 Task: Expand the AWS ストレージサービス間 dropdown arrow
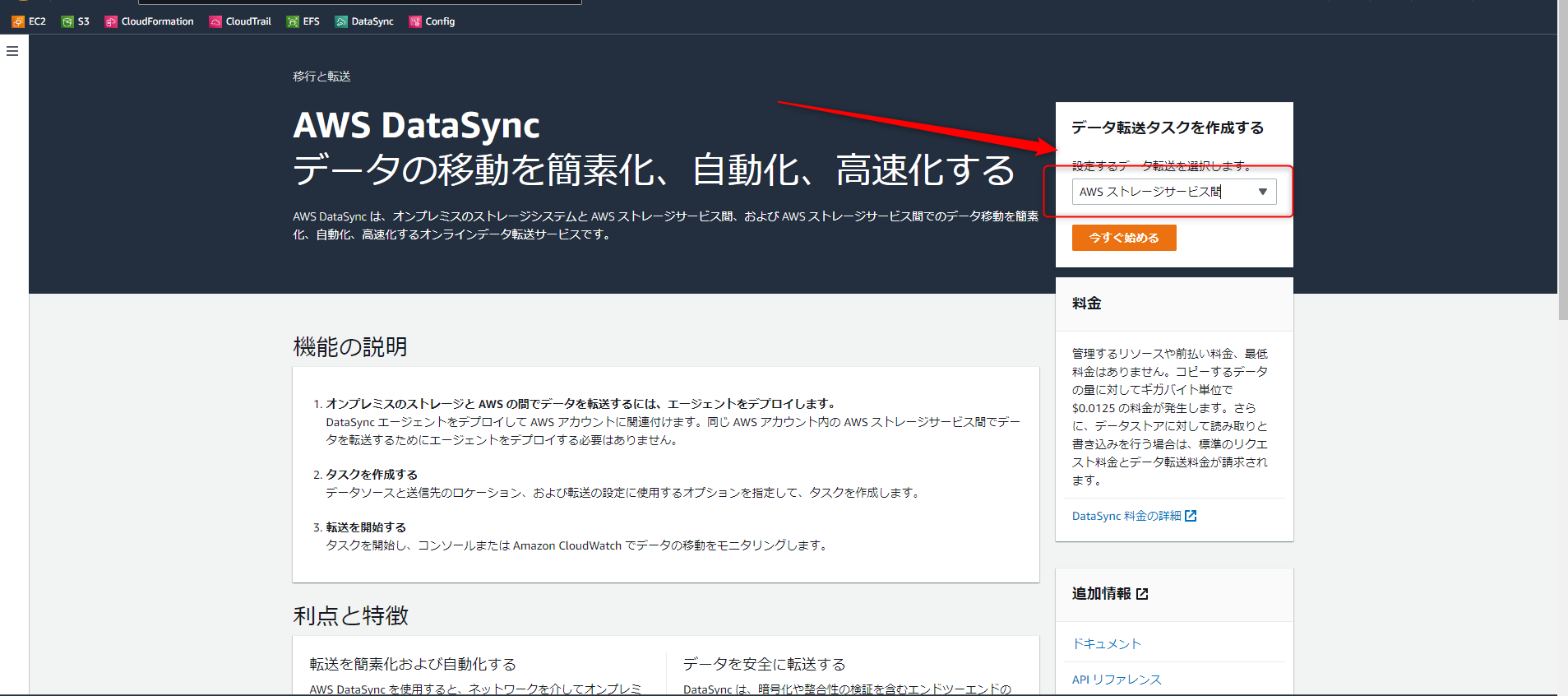1263,192
